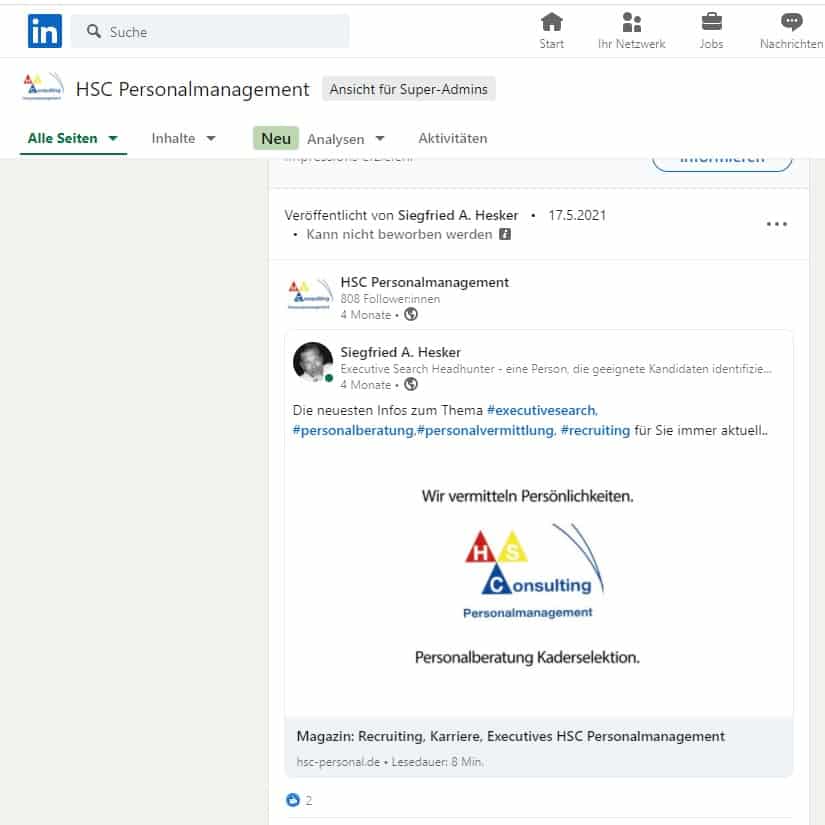This screenshot has height=825, width=825.
Task: Click the like reaction icon with count 2
Action: click(x=293, y=800)
